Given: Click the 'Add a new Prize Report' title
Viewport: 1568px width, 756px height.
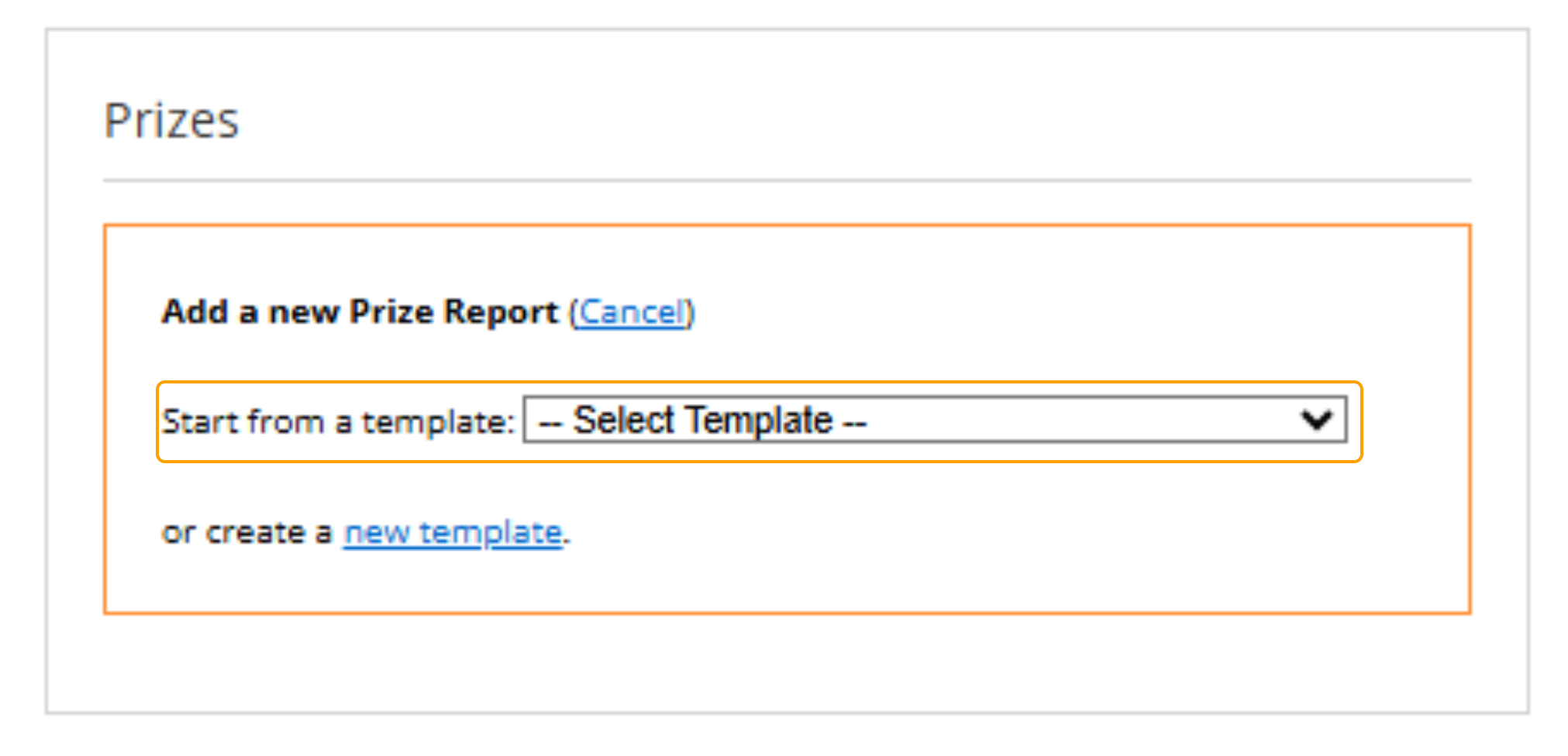Looking at the screenshot, I should [360, 312].
